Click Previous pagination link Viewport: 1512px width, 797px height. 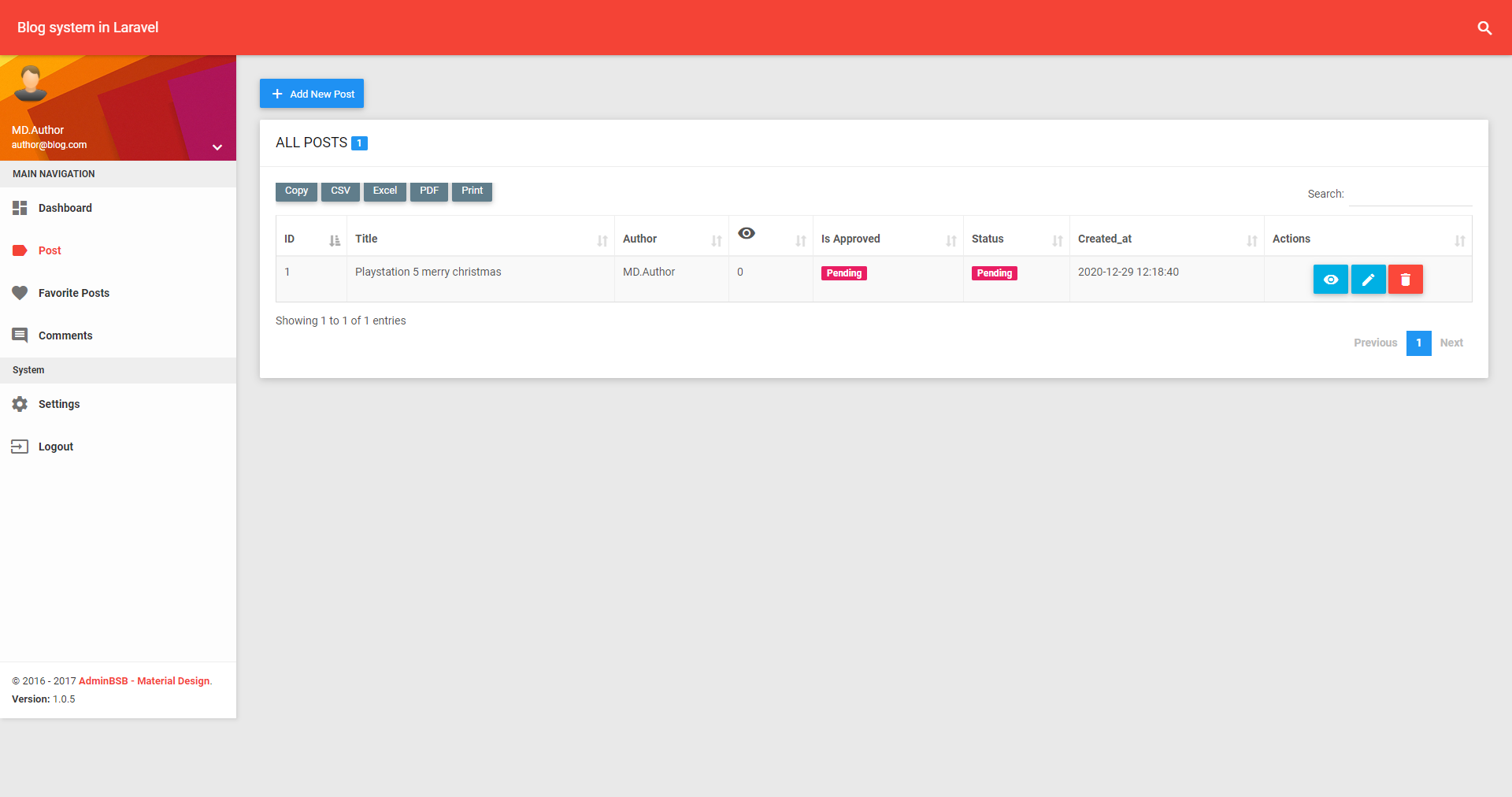click(1376, 343)
